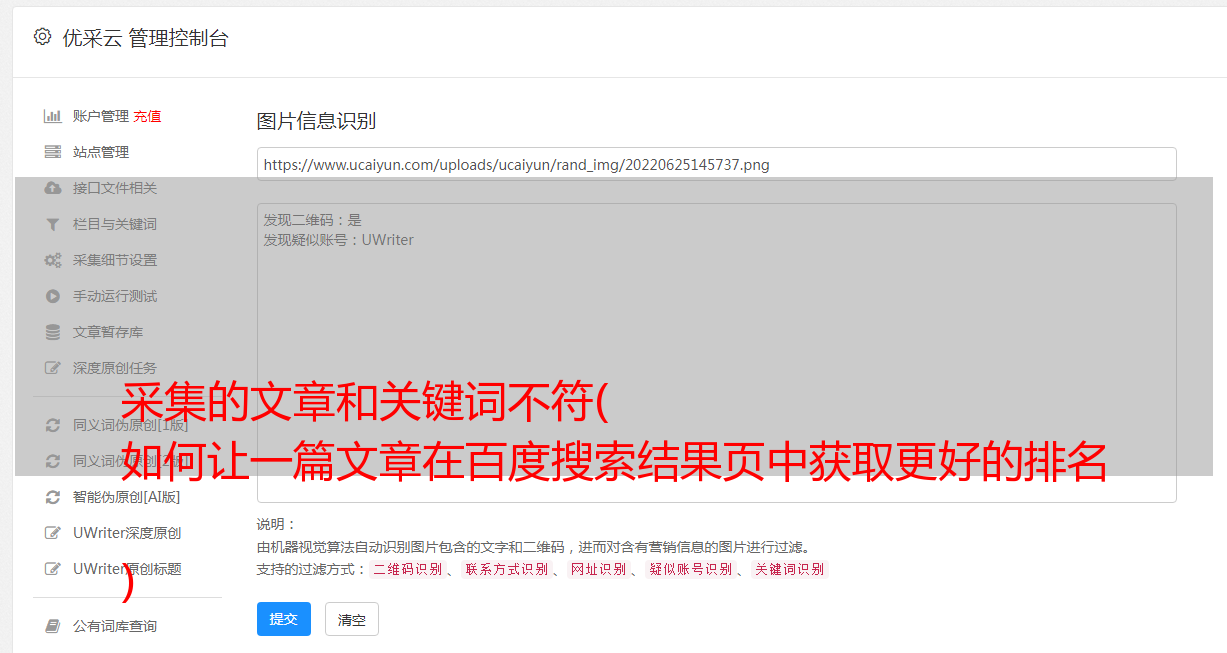
Task: Click the 疑似账号识别 tag
Action: coord(690,569)
